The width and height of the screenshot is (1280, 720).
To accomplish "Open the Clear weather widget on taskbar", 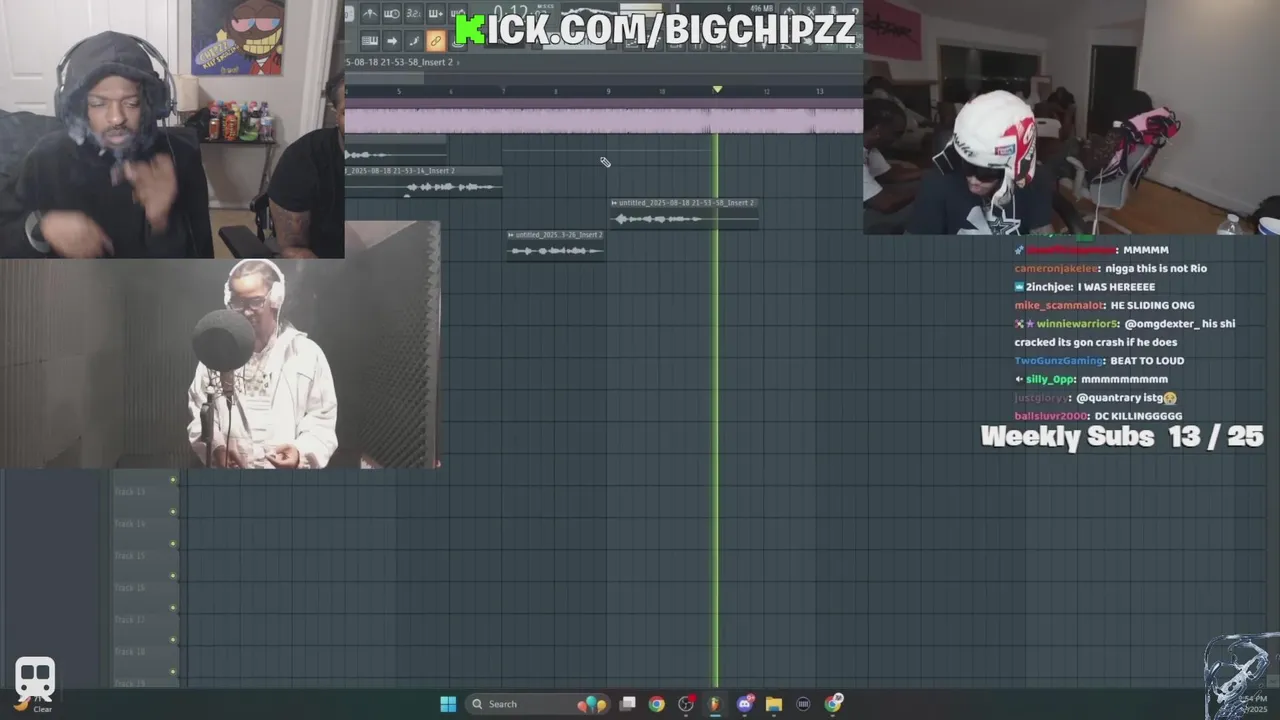I will pos(36,704).
